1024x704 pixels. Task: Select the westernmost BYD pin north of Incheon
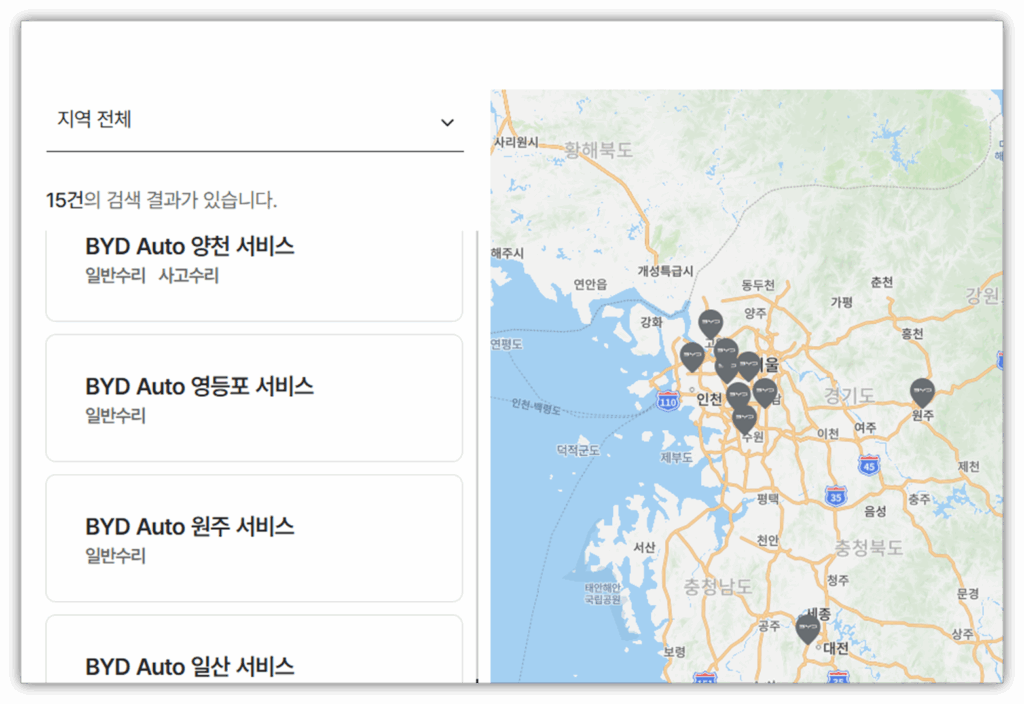[x=692, y=356]
